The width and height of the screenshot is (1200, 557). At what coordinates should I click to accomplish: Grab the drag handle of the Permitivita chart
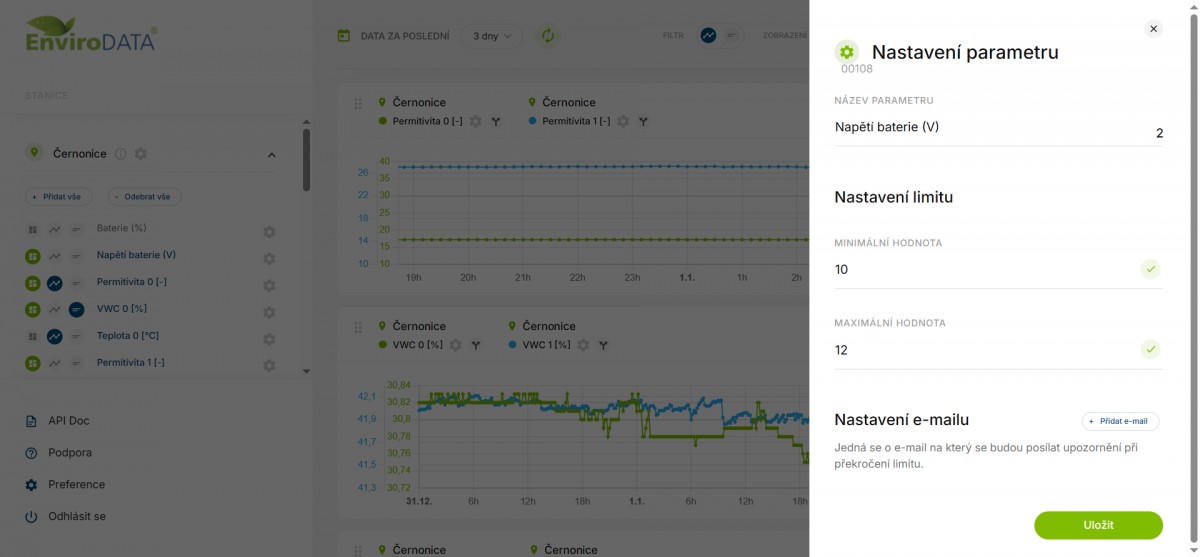pyautogui.click(x=357, y=103)
